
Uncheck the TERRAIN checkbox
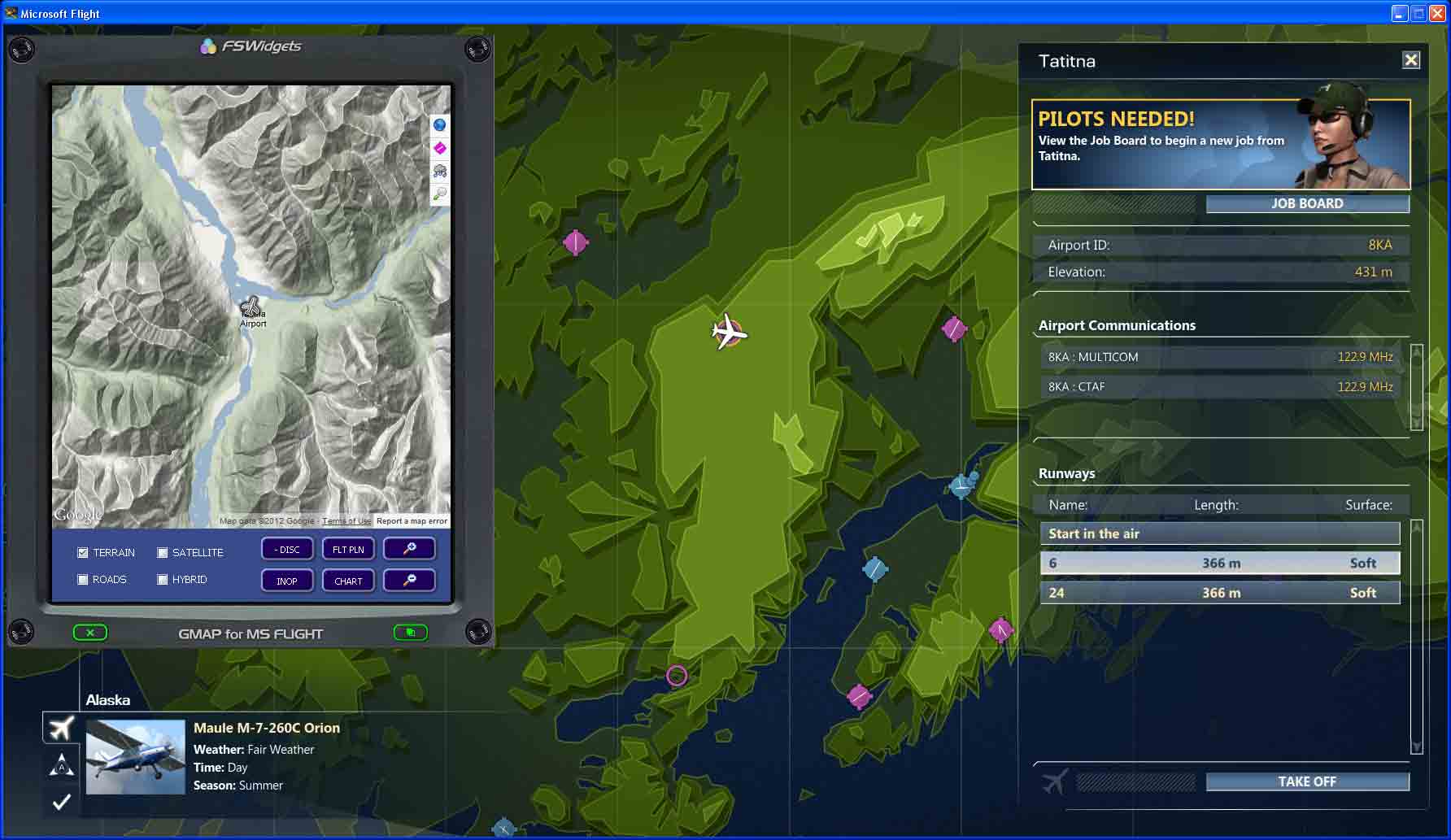(x=82, y=553)
